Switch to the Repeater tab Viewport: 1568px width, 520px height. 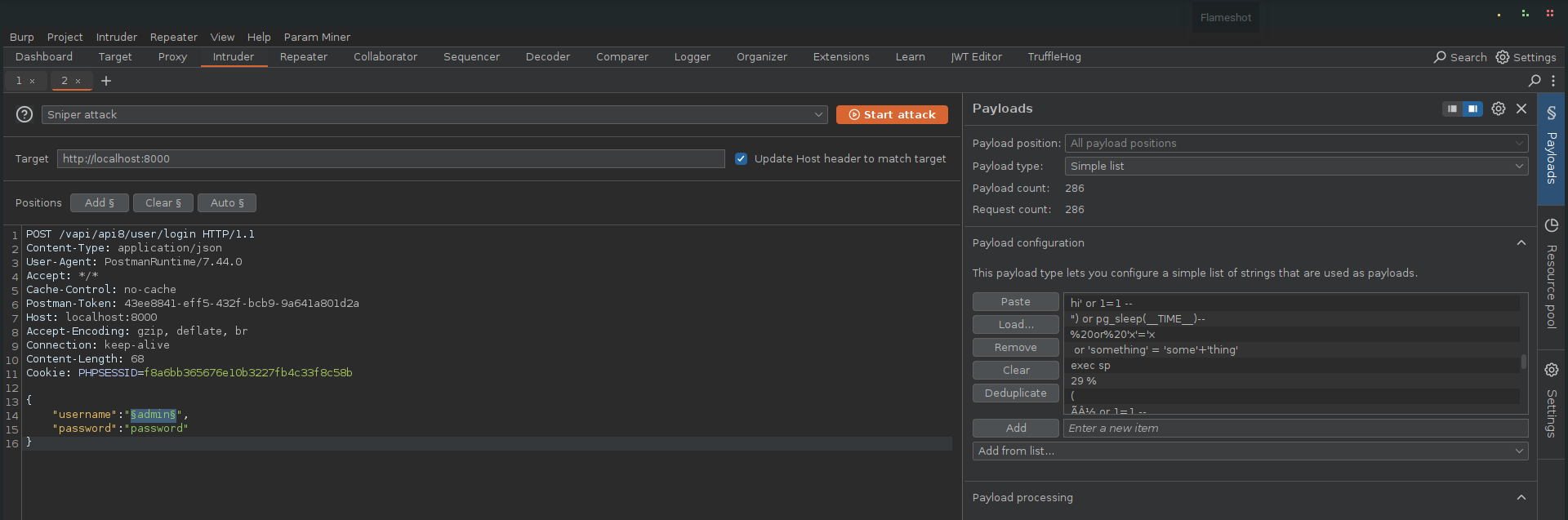304,57
